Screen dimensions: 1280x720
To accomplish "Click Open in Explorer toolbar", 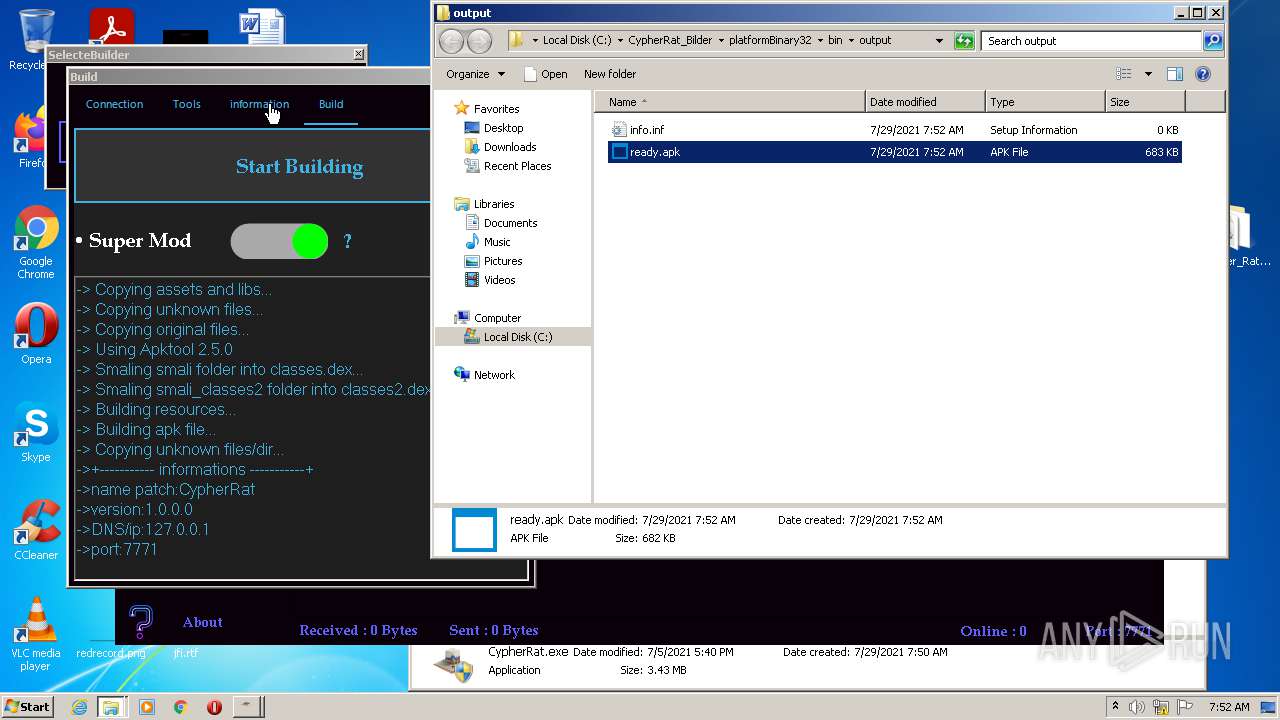I will point(545,74).
